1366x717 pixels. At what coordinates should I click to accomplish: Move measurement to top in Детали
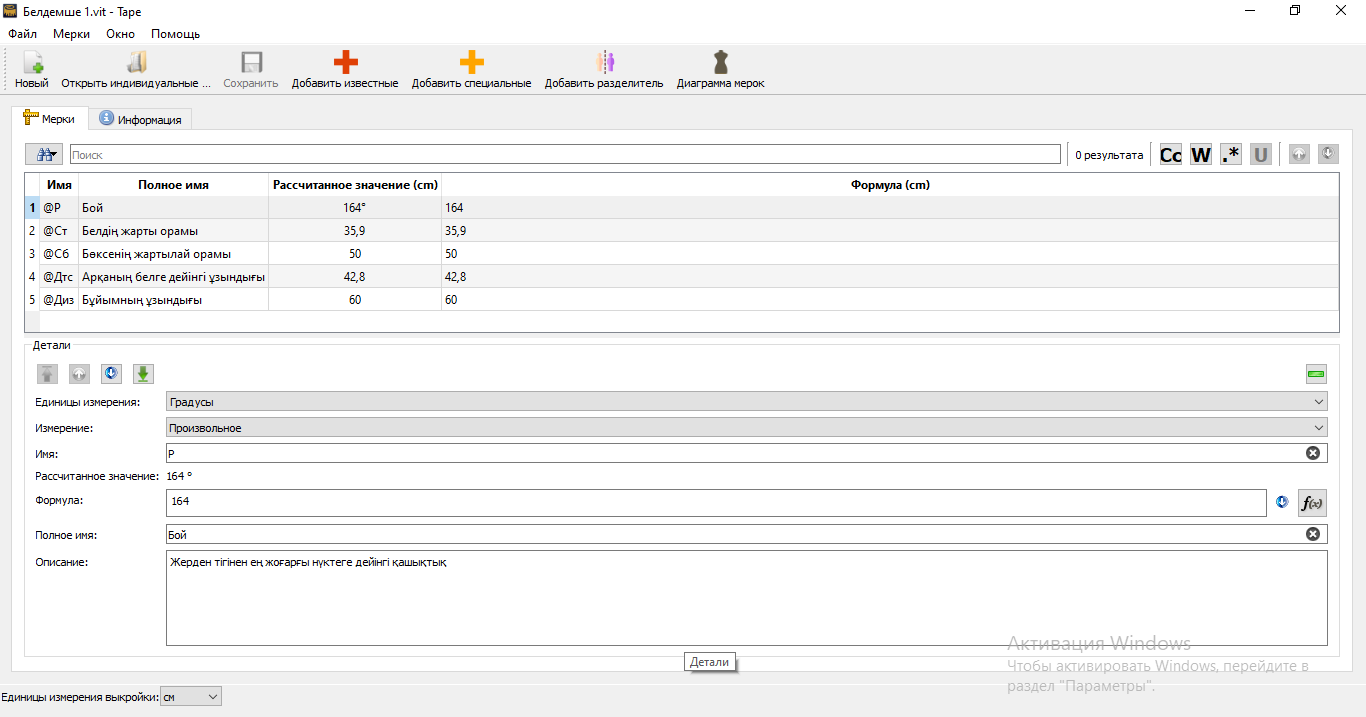tap(47, 374)
